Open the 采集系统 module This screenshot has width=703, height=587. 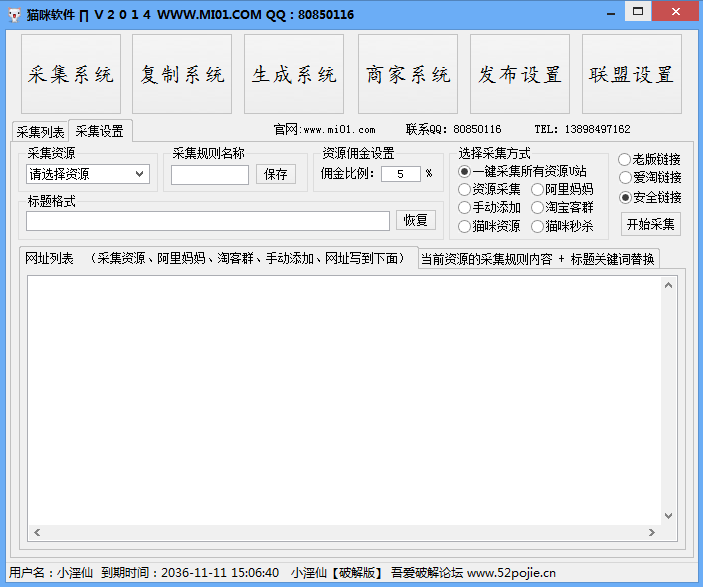coord(71,75)
